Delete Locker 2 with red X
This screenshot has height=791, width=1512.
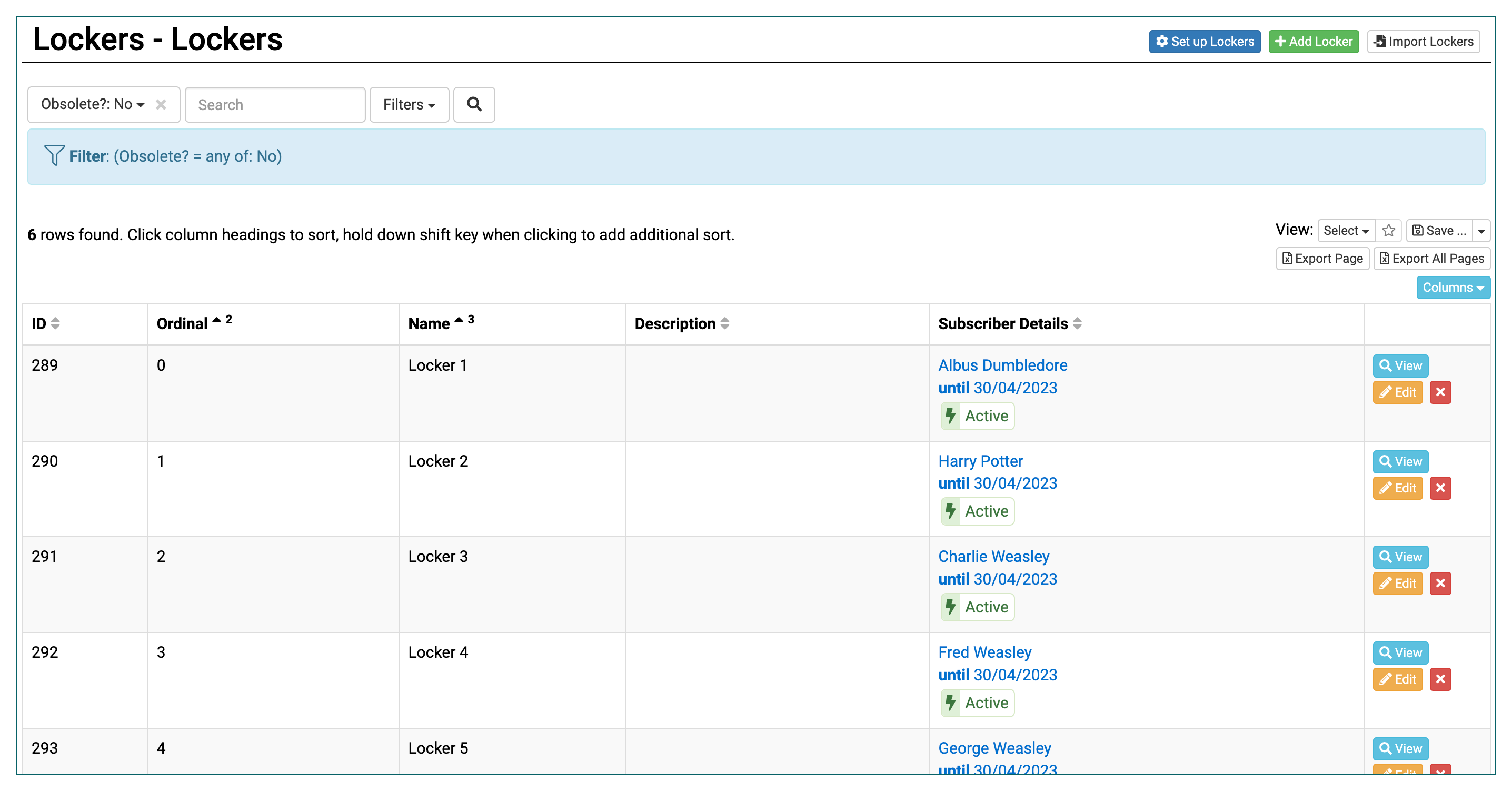[1440, 488]
